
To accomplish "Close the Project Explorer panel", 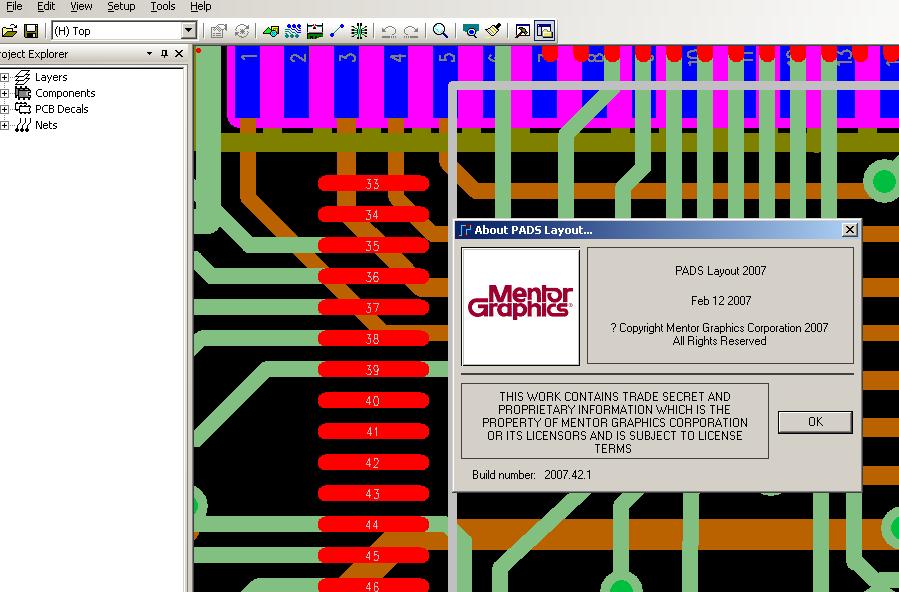I will (179, 53).
